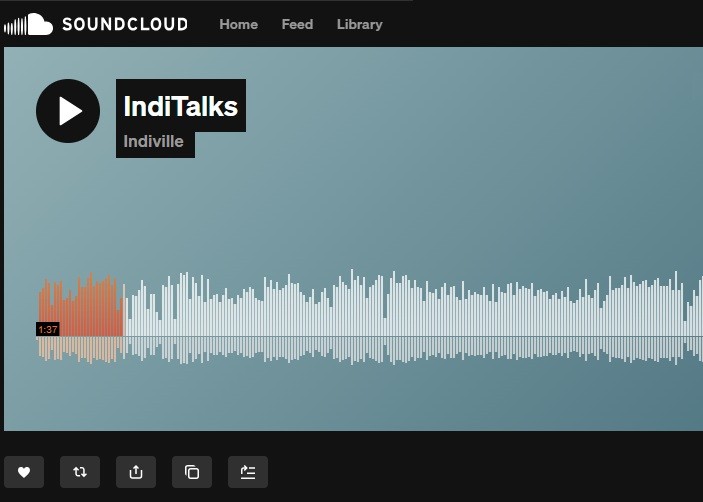This screenshot has width=703, height=502.
Task: Go to the Home nav item
Action: coord(239,24)
